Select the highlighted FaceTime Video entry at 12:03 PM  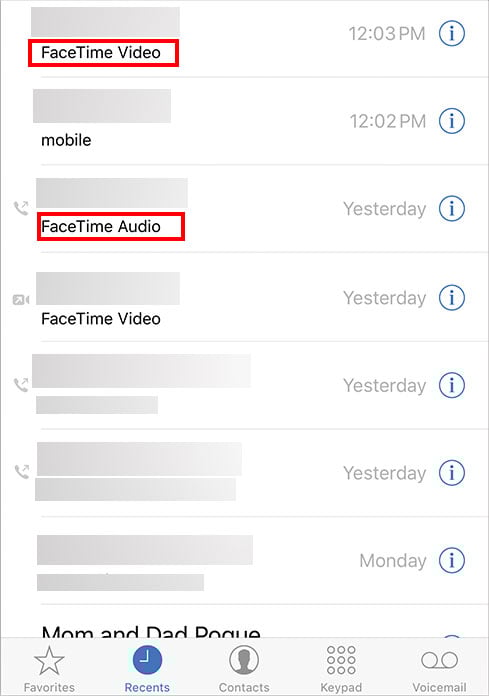click(103, 53)
